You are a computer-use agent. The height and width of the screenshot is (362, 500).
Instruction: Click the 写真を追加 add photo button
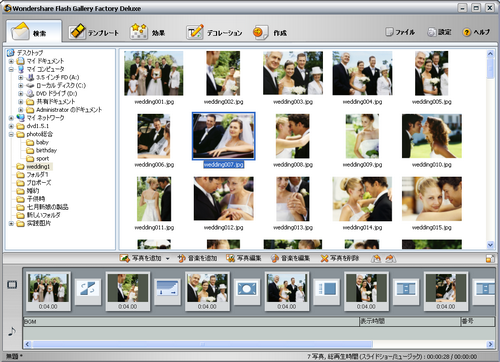pyautogui.click(x=141, y=258)
